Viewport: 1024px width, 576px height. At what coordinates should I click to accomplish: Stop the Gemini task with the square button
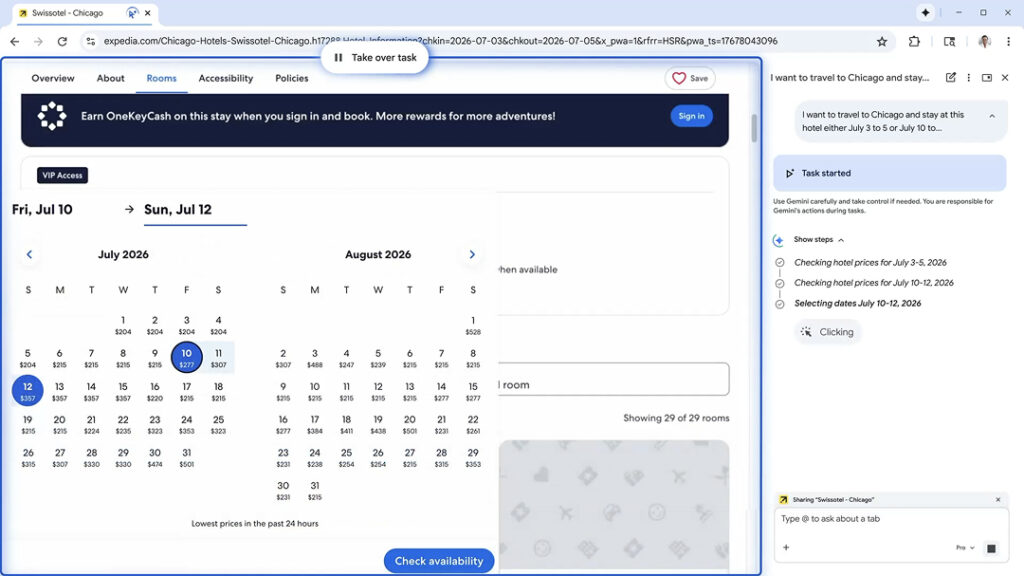(x=991, y=548)
